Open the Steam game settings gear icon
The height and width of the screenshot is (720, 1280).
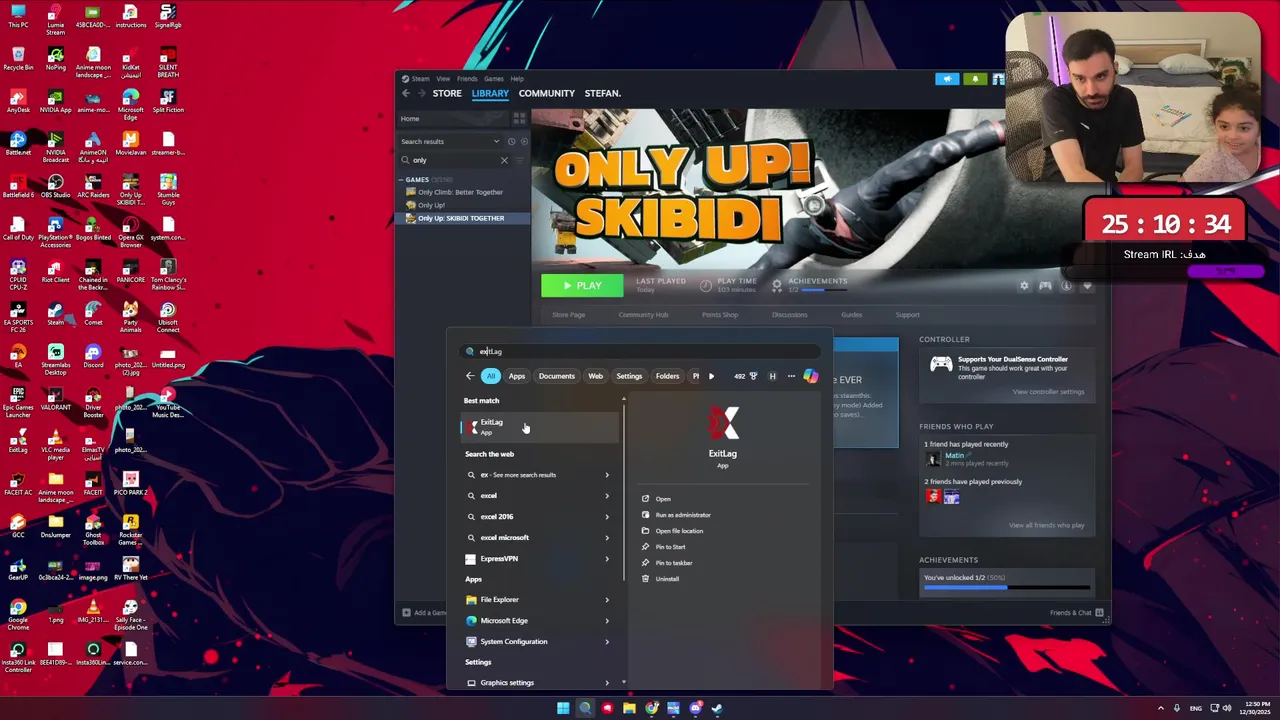[x=1024, y=286]
